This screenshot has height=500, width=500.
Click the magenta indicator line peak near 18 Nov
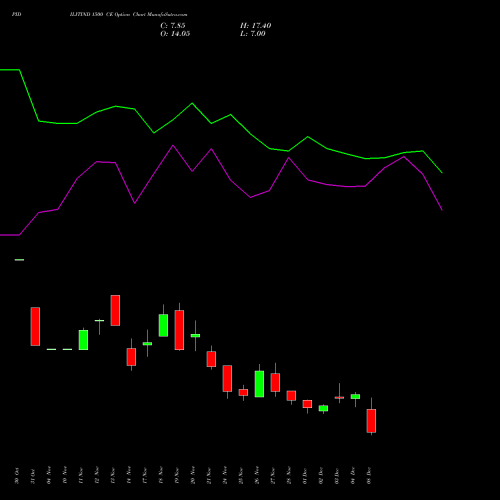(173, 145)
